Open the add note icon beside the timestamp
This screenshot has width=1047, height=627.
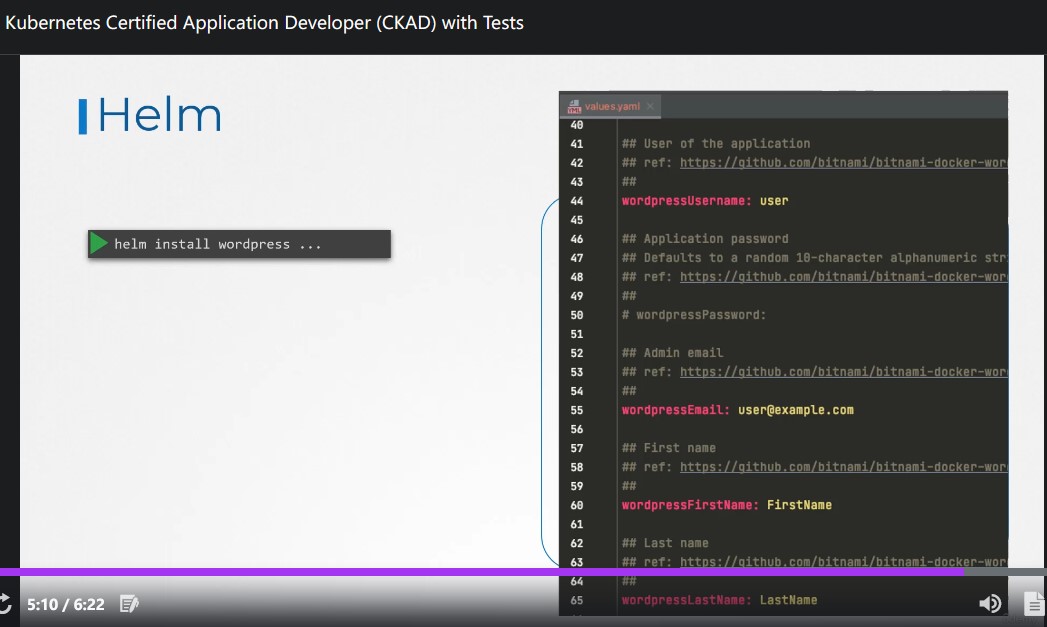[129, 604]
